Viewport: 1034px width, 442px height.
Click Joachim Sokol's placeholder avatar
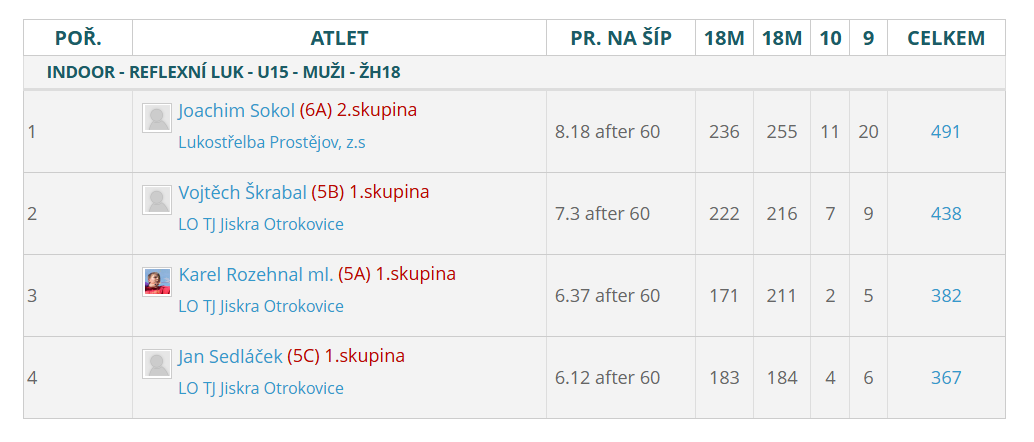pos(157,118)
